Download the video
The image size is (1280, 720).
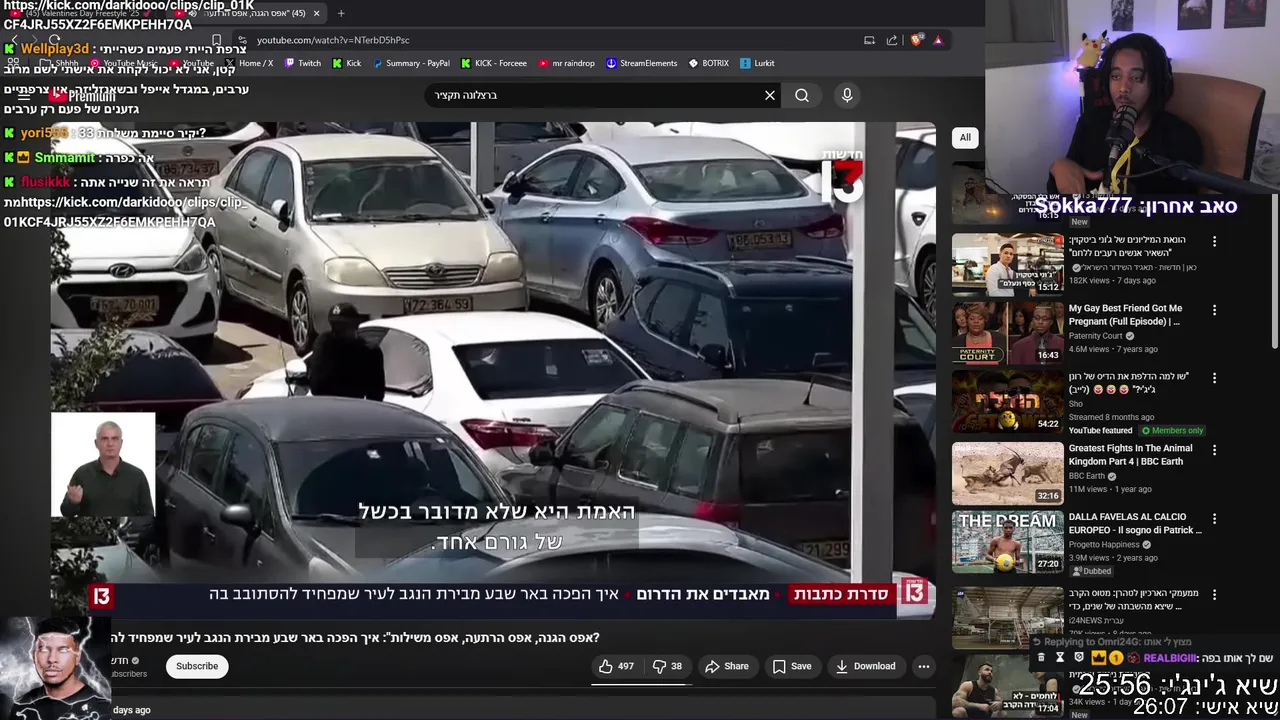(866, 666)
